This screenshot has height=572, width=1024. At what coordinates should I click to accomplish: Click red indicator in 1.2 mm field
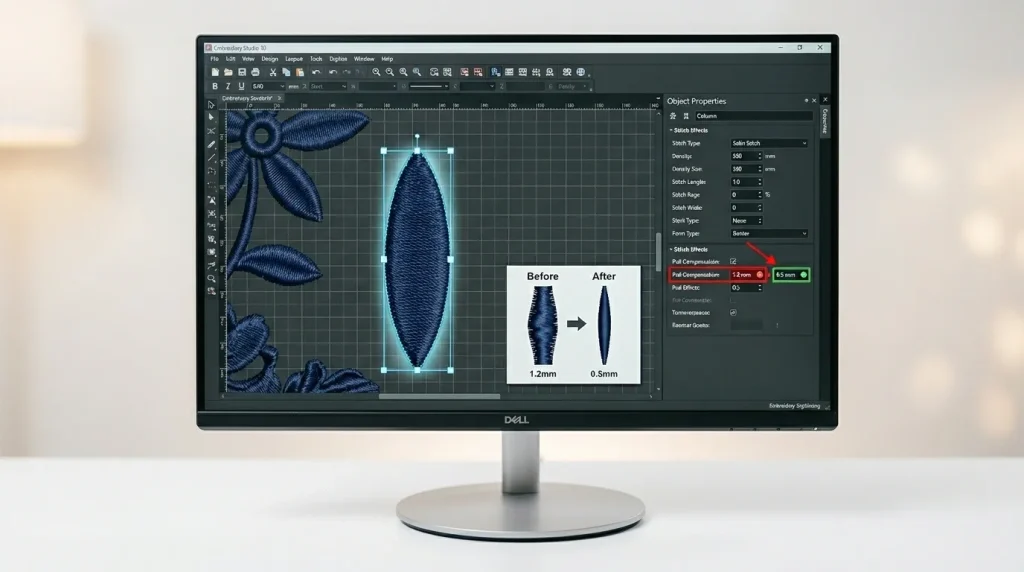(x=760, y=275)
